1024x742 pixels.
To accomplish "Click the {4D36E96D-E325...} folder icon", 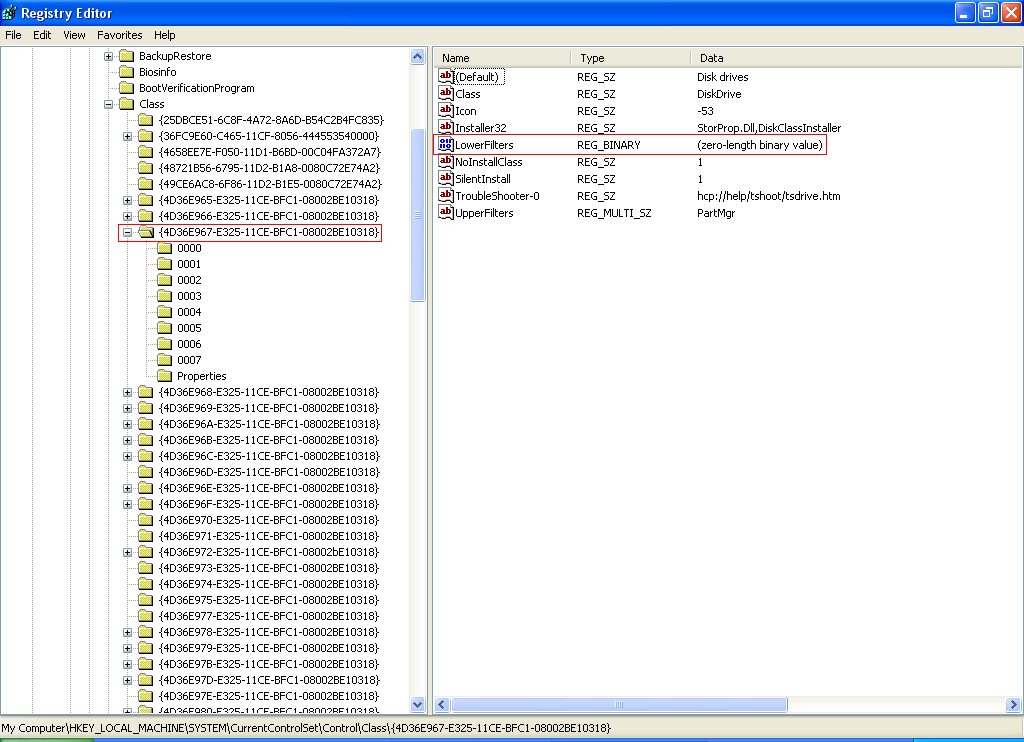I will click(146, 472).
